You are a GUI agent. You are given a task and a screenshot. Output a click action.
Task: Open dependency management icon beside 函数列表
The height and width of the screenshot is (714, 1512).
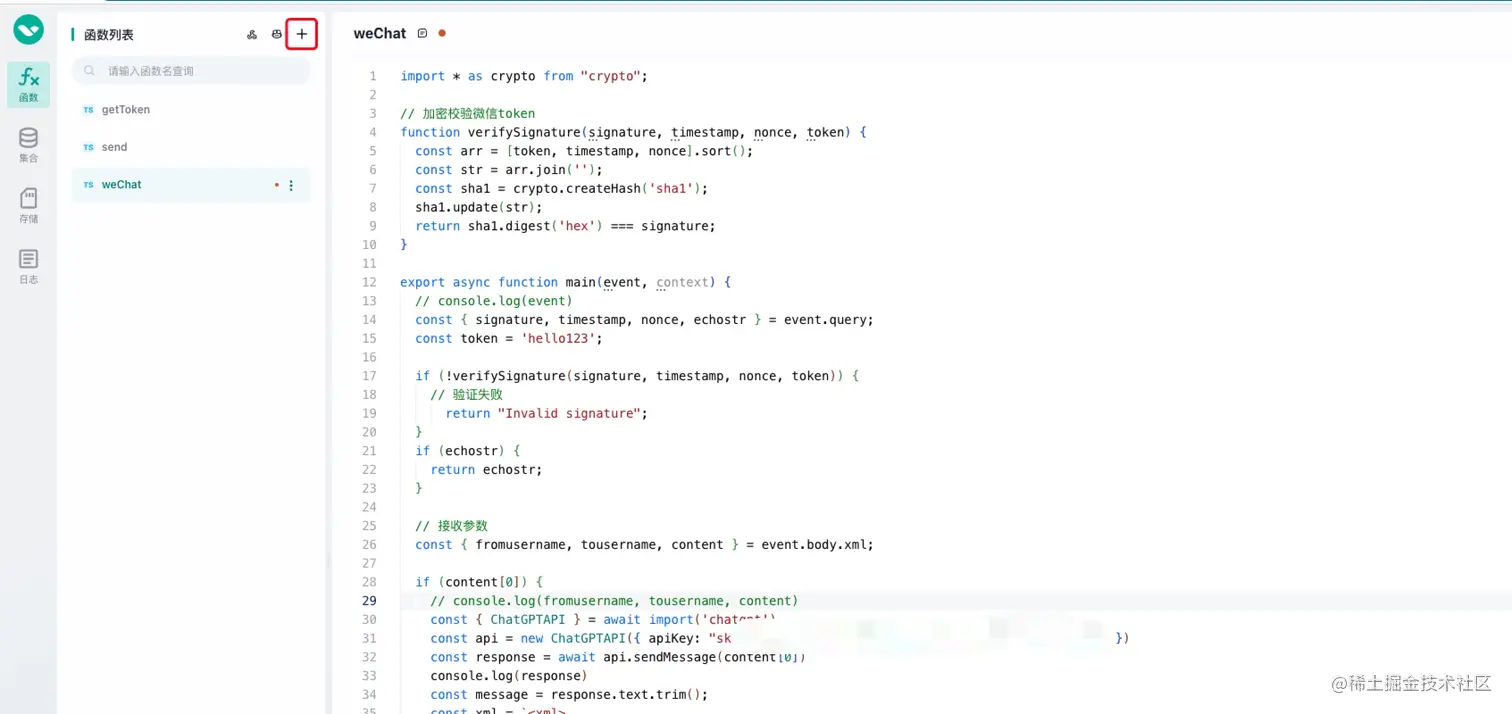tap(252, 35)
